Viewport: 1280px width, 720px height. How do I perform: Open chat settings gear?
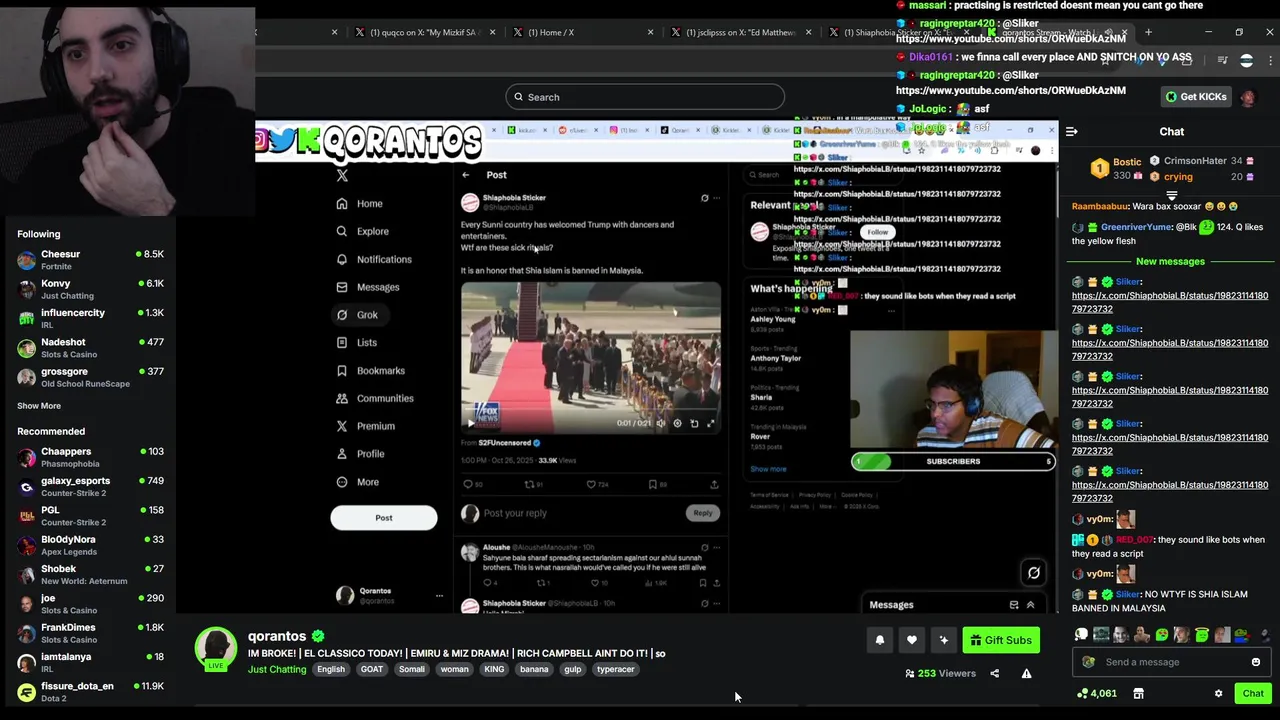point(1218,693)
